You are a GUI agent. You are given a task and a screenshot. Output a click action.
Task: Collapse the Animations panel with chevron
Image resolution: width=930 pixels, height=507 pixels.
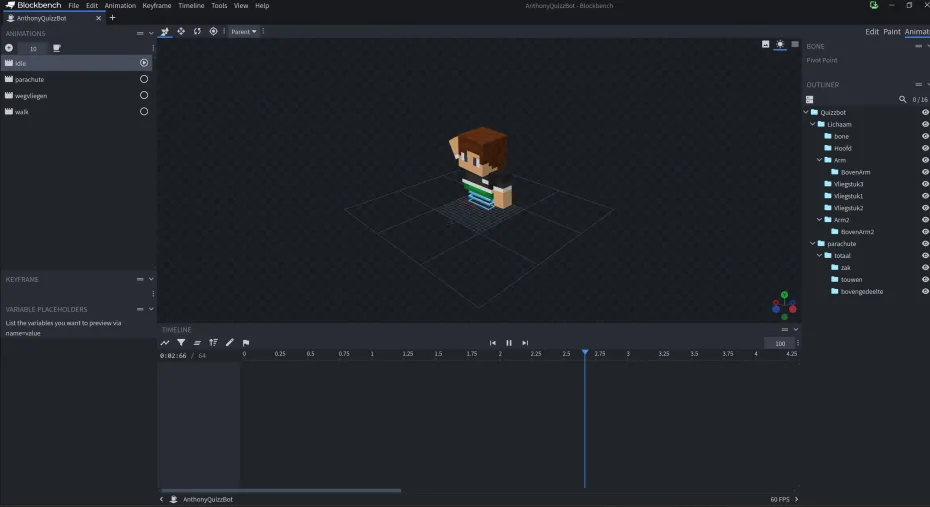coord(151,33)
